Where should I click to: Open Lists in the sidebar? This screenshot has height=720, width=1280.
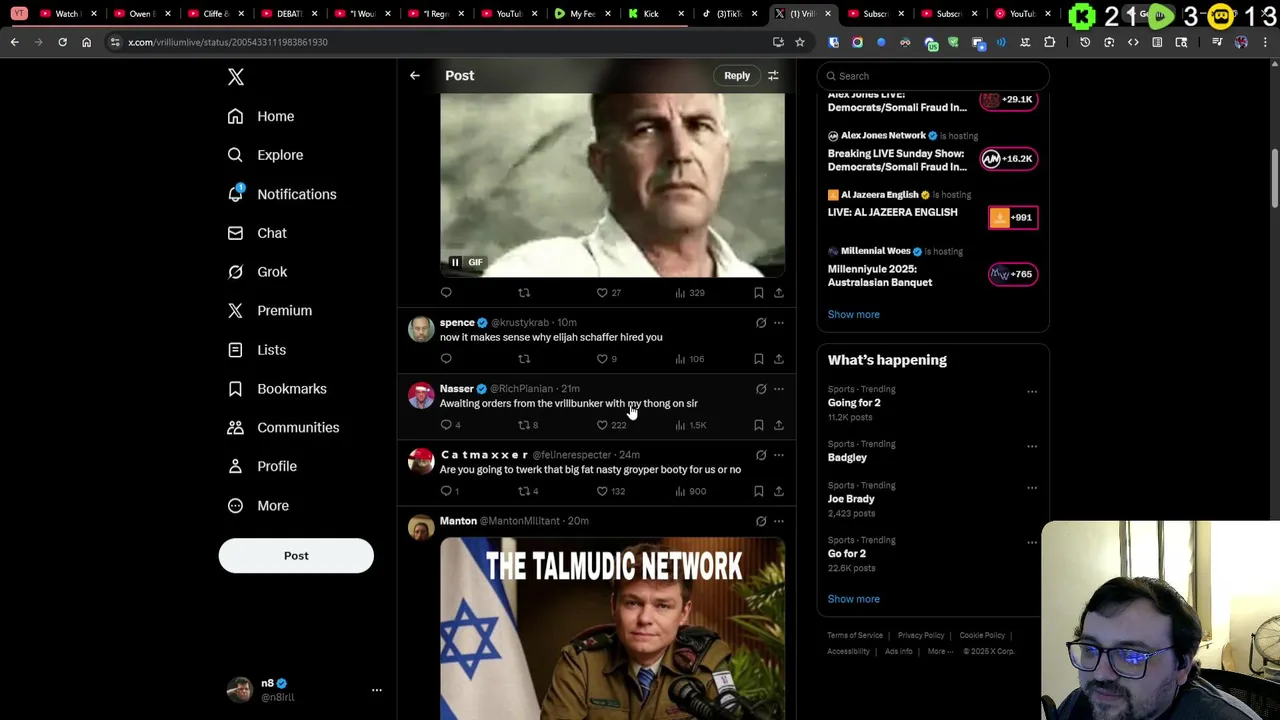tap(257, 350)
